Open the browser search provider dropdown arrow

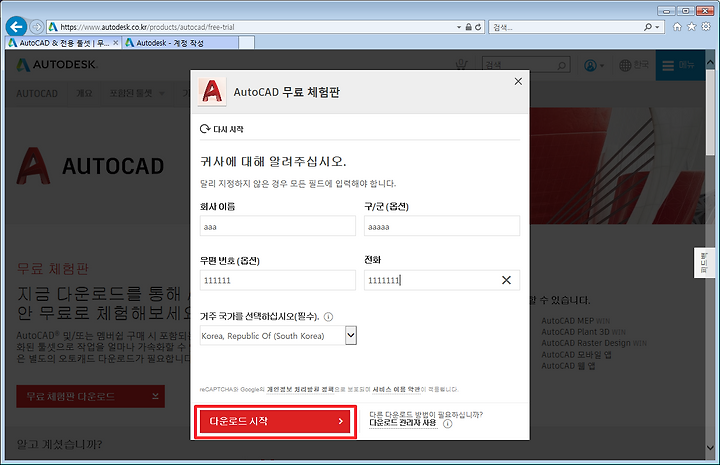657,27
